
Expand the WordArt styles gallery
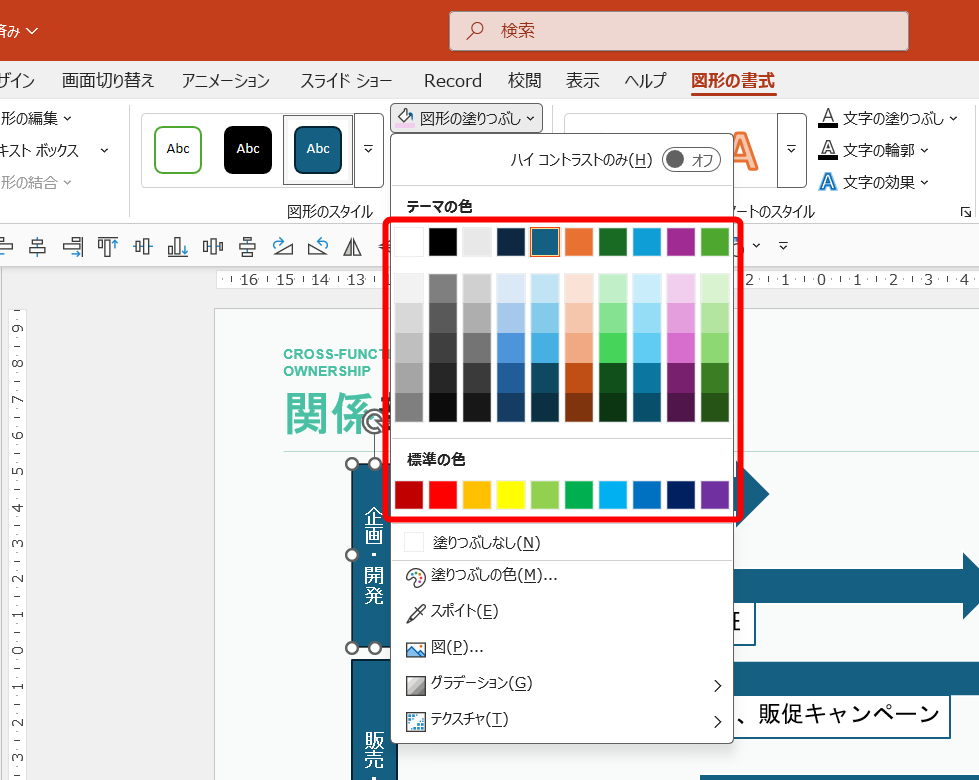pos(792,150)
